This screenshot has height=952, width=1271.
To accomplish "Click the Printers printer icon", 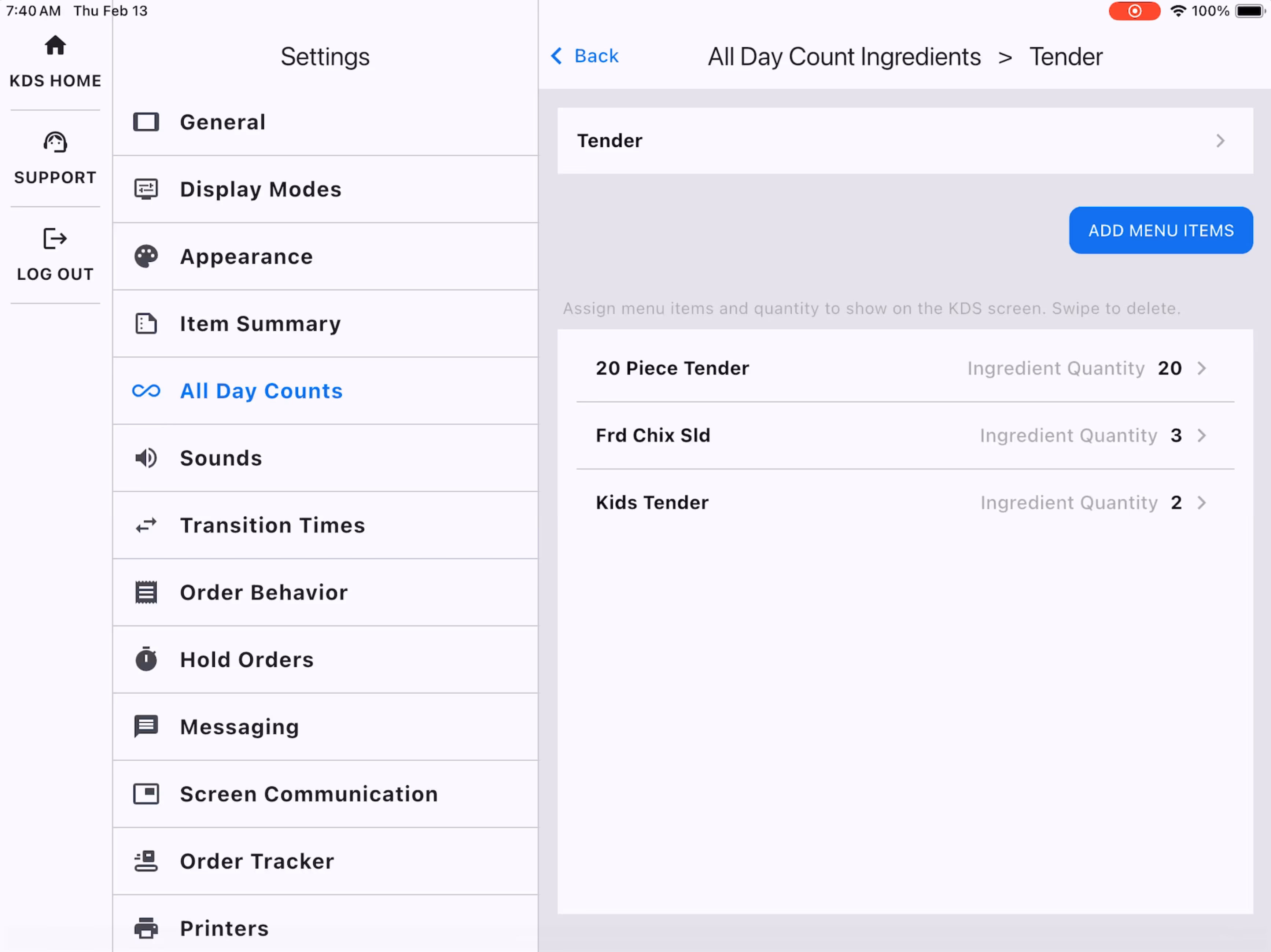I will point(146,928).
